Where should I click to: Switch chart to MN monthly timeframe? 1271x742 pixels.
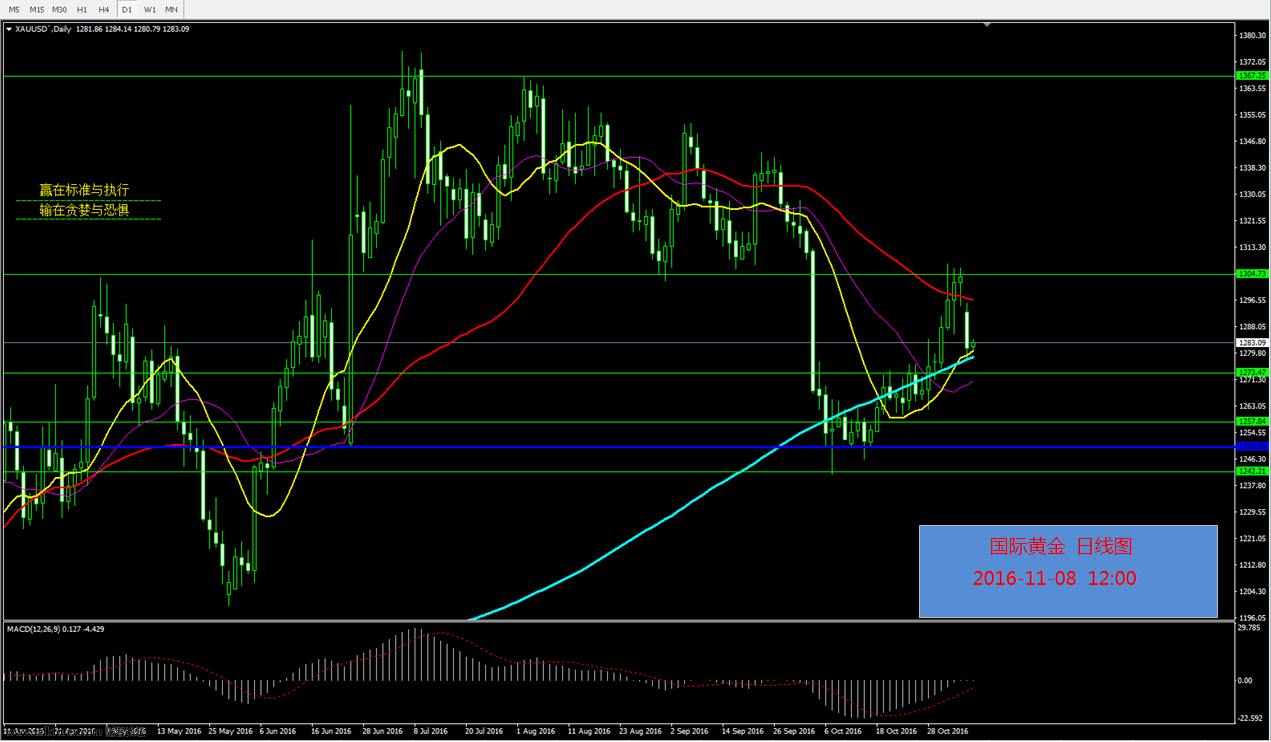pyautogui.click(x=171, y=9)
